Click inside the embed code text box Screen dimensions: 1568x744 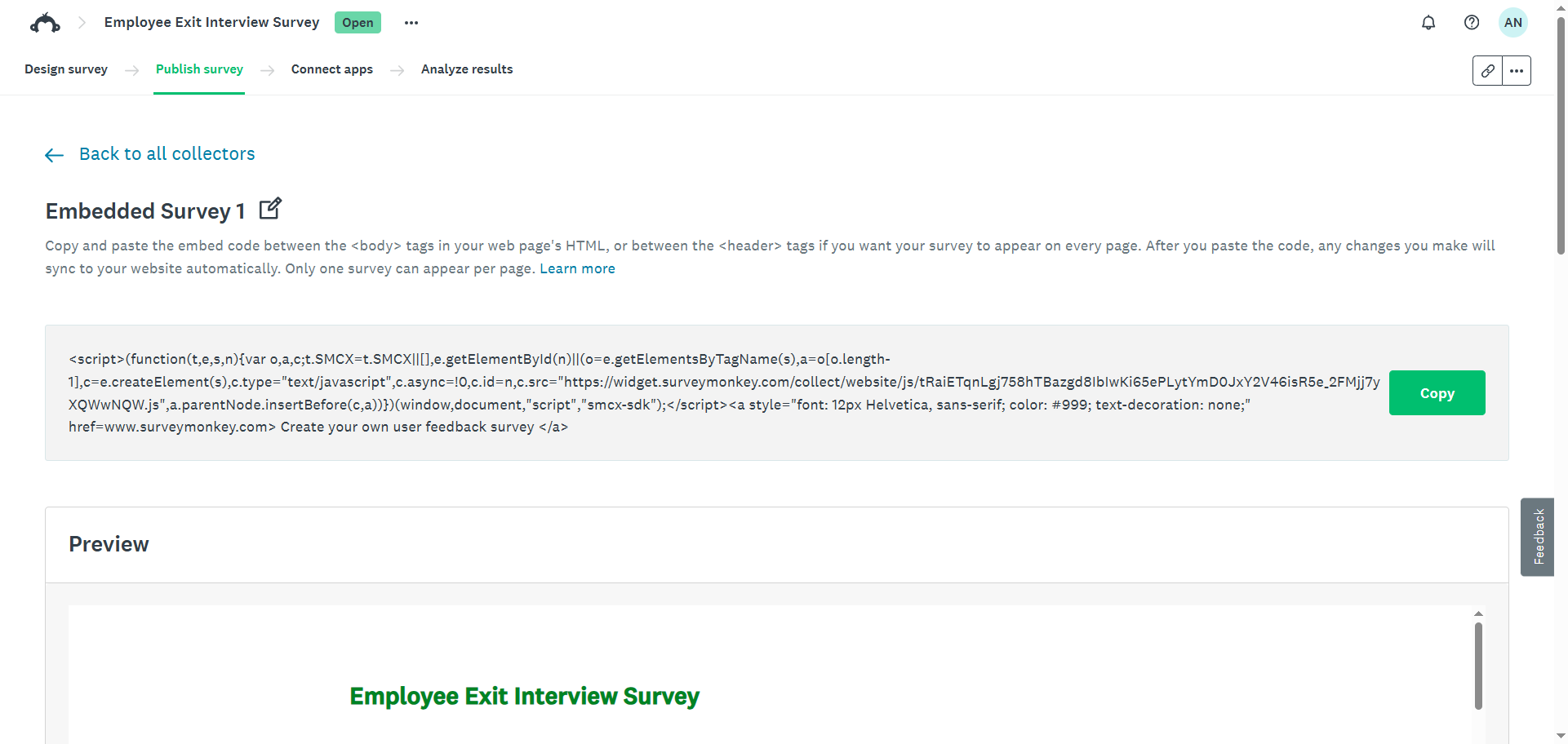(723, 392)
